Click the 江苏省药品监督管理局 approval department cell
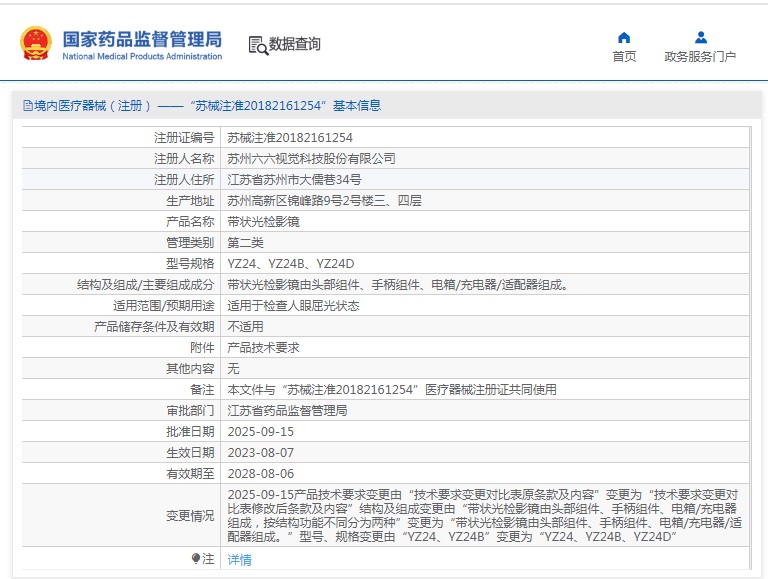768x579 pixels. pyautogui.click(x=287, y=411)
